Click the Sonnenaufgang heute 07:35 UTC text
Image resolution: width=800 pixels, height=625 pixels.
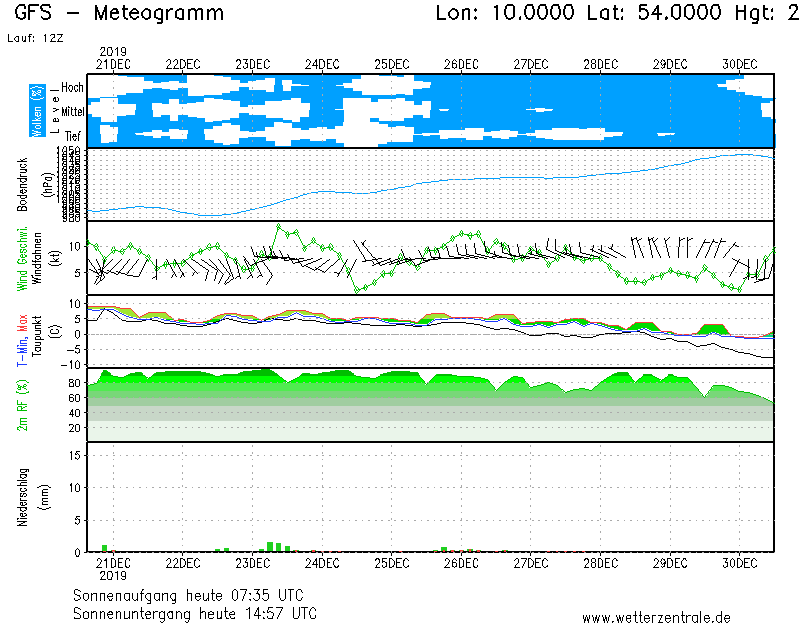[195, 594]
